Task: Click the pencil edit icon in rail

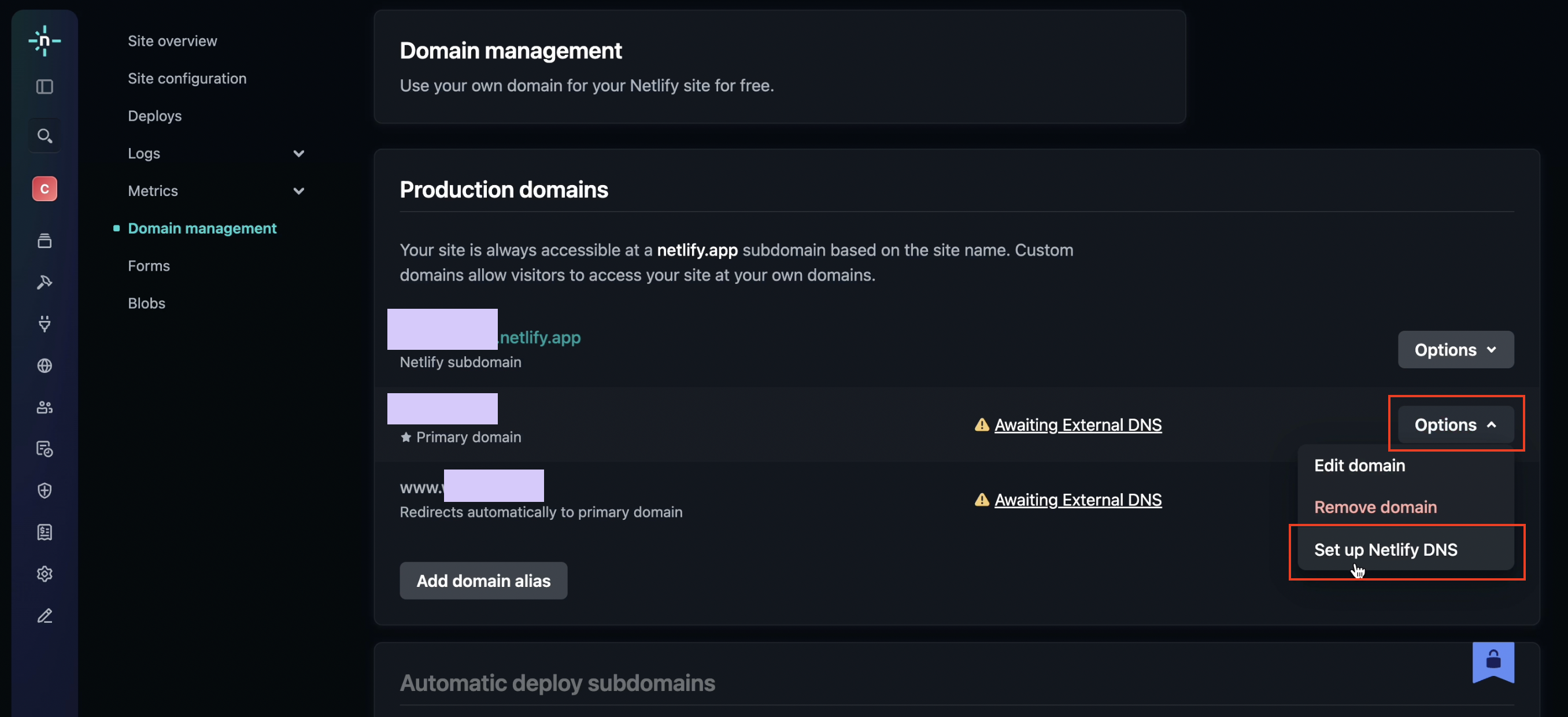Action: coord(45,615)
